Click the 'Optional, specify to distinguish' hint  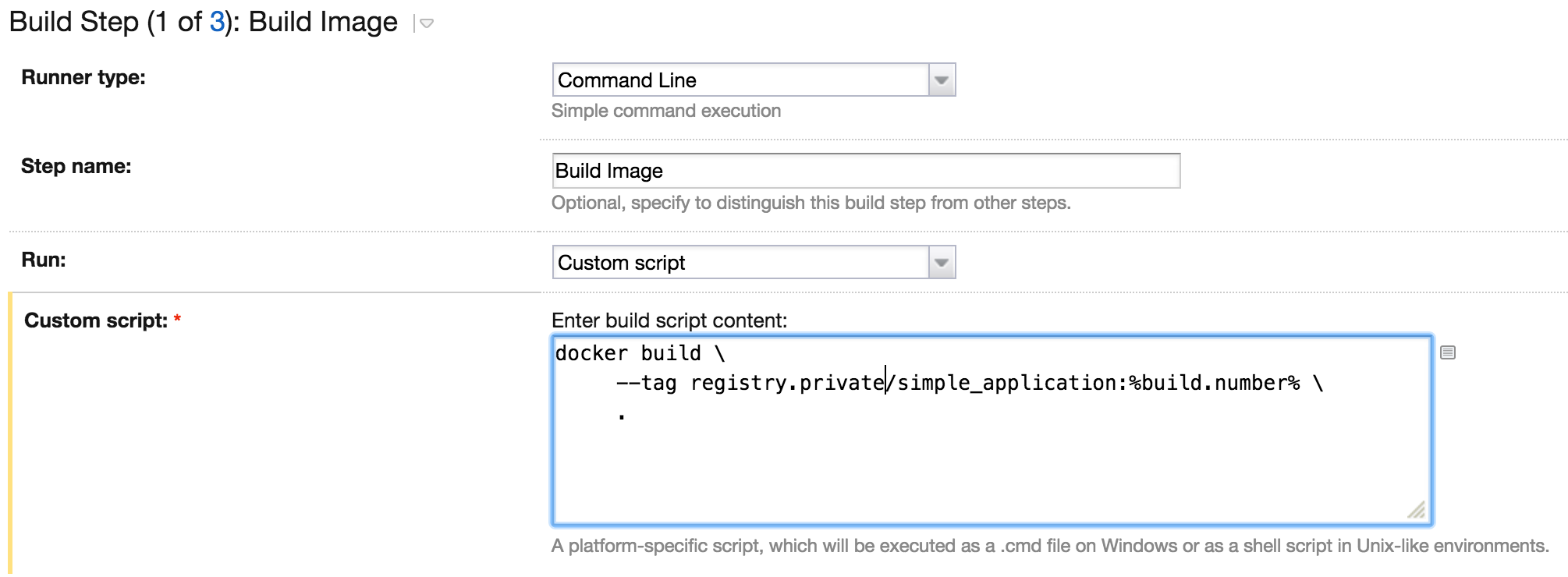tap(811, 203)
